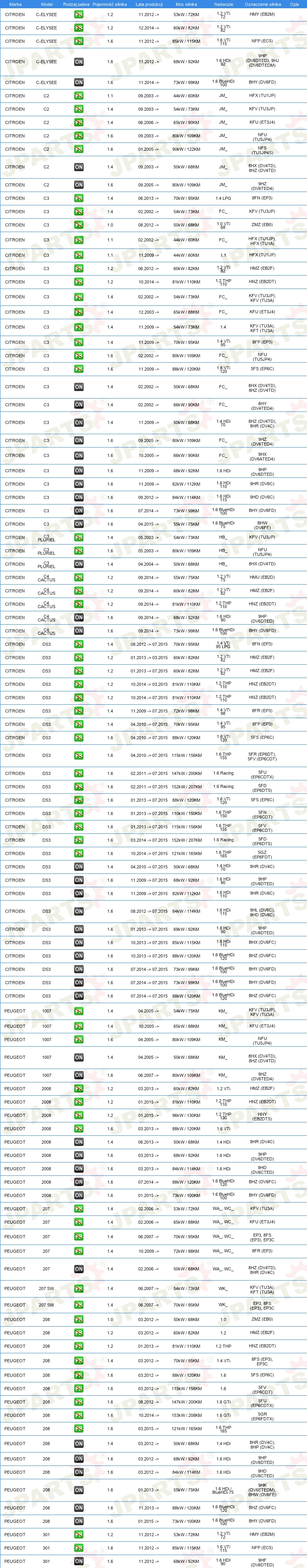This screenshot has height=1568, width=307.
Task: Click PB icon in C3 1.4 LPG row
Action: pos(79,198)
